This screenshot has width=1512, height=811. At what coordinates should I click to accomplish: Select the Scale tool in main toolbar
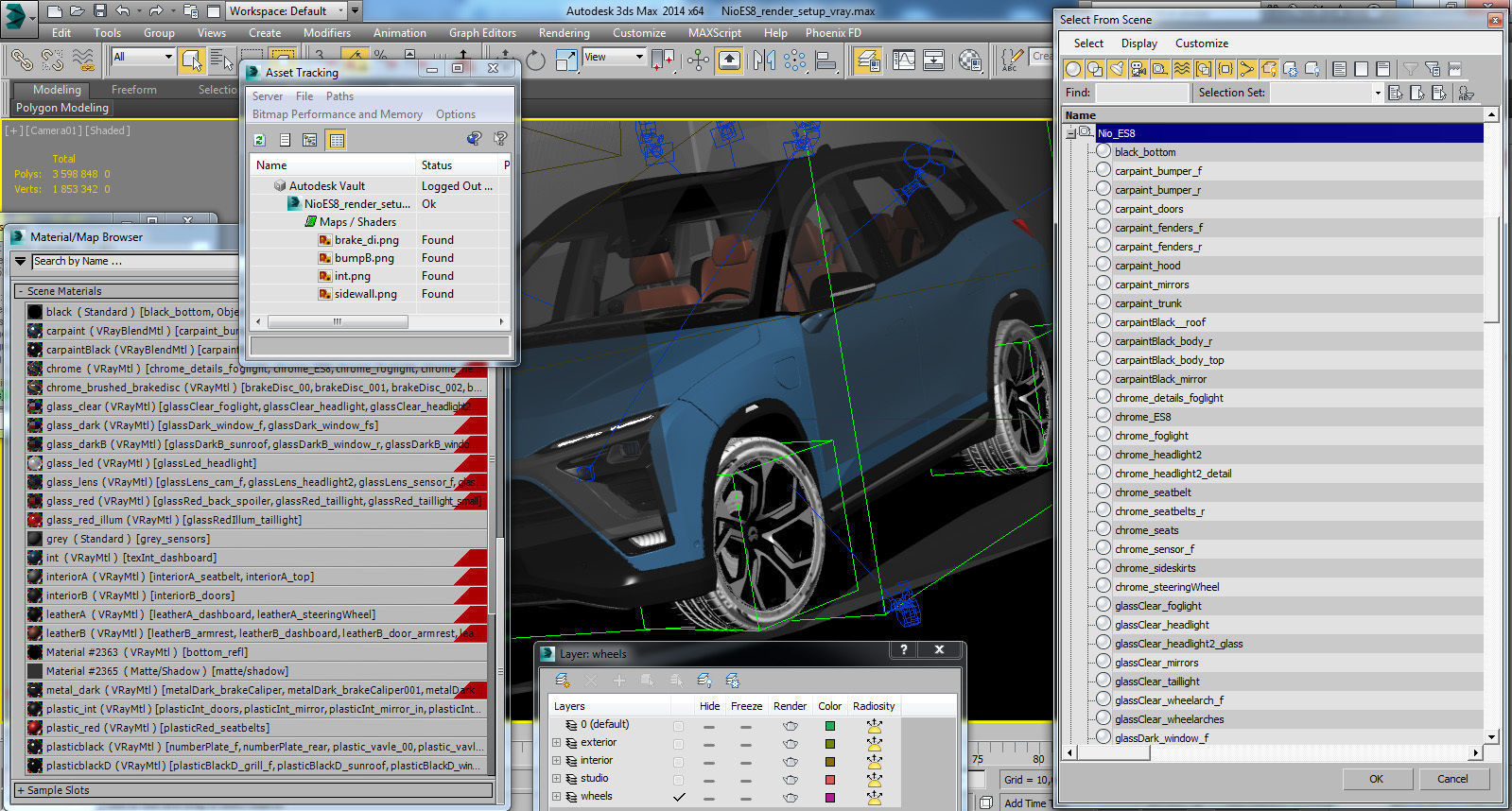coord(565,60)
